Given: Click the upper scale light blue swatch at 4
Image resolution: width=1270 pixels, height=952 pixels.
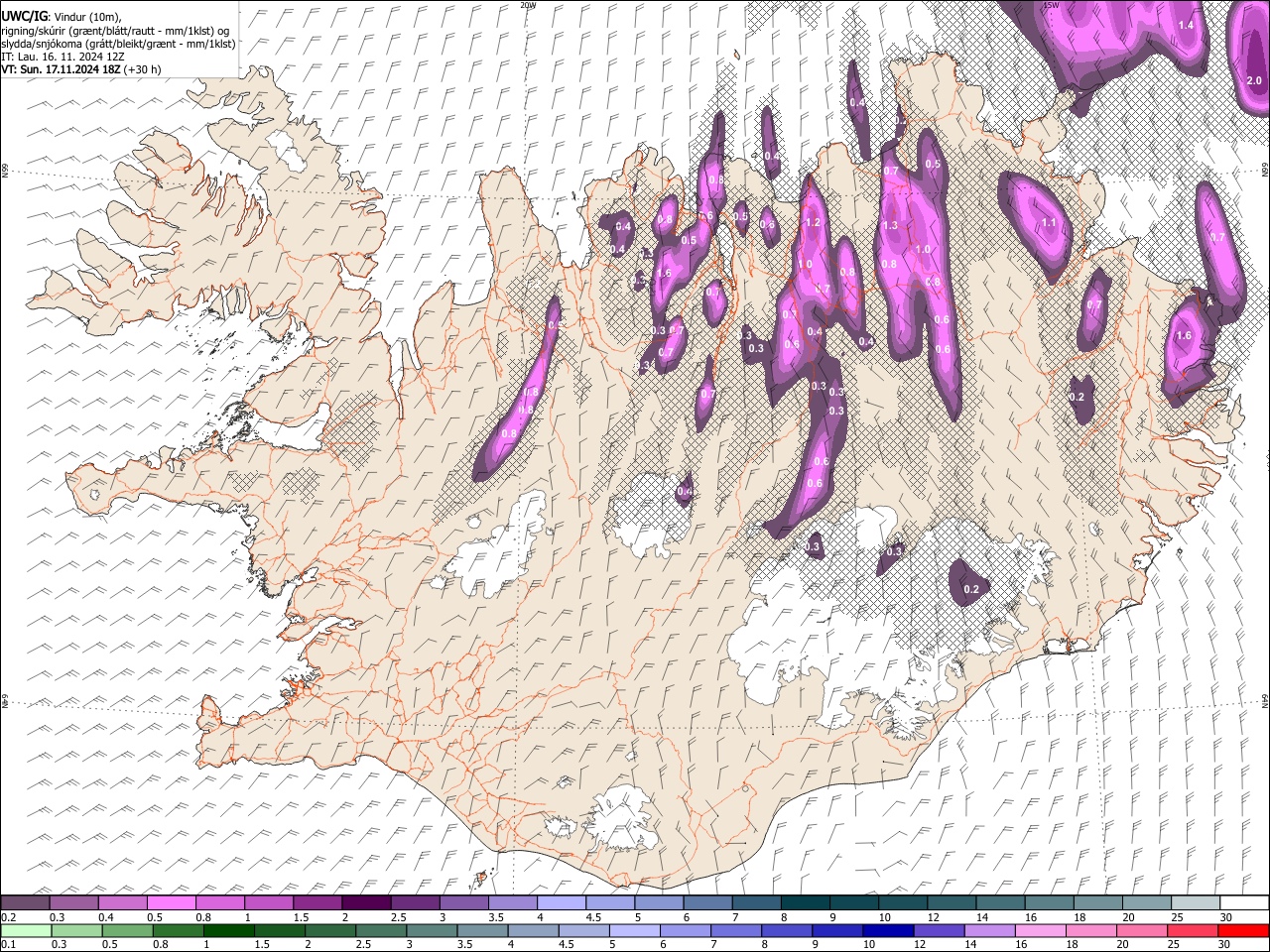Looking at the screenshot, I should click(561, 903).
